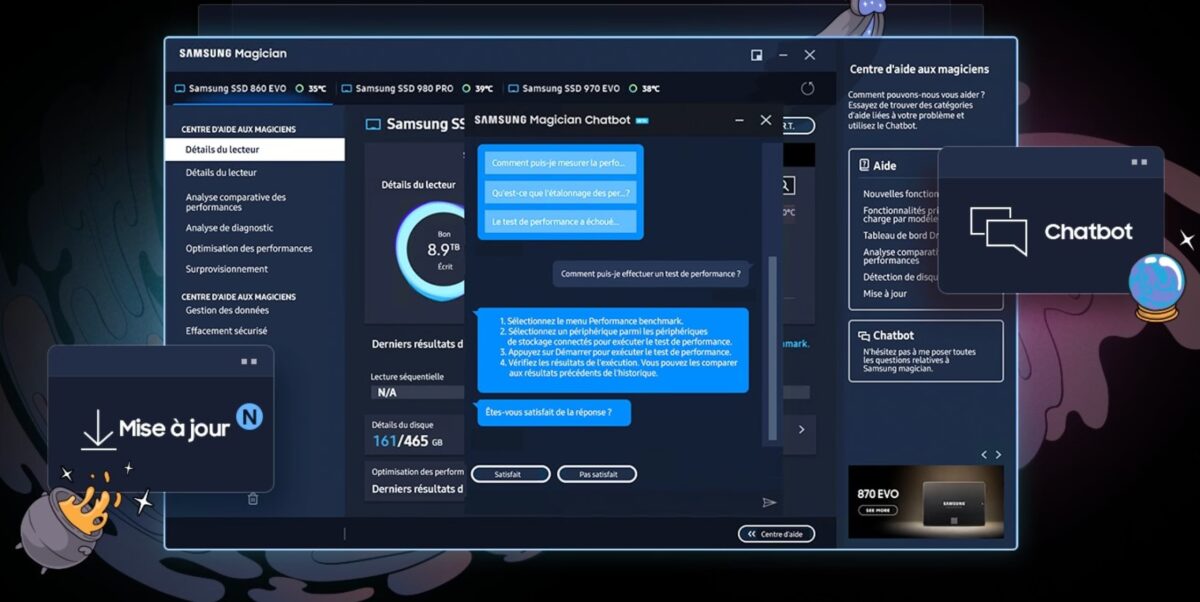The image size is (1200, 602).
Task: Click the download arrow icon on Mise à jour card
Action: coord(97,430)
